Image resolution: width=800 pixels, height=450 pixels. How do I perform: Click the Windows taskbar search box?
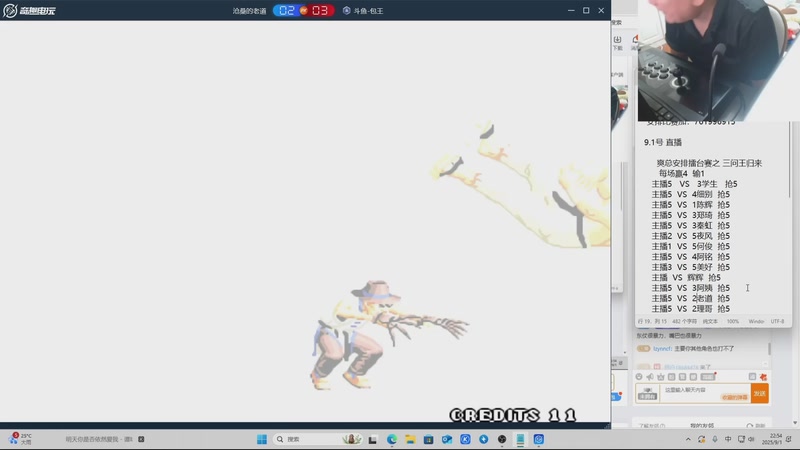[x=318, y=439]
